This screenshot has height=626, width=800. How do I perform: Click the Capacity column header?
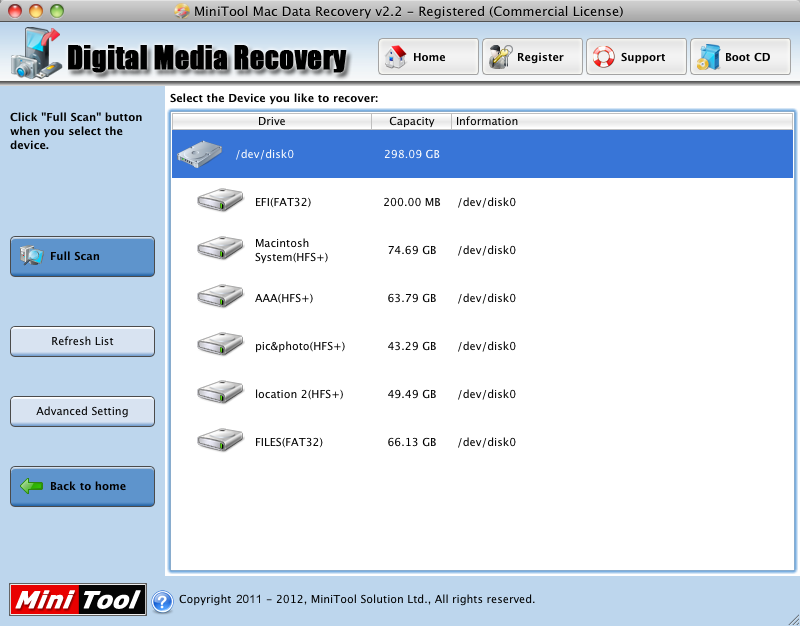pos(411,121)
